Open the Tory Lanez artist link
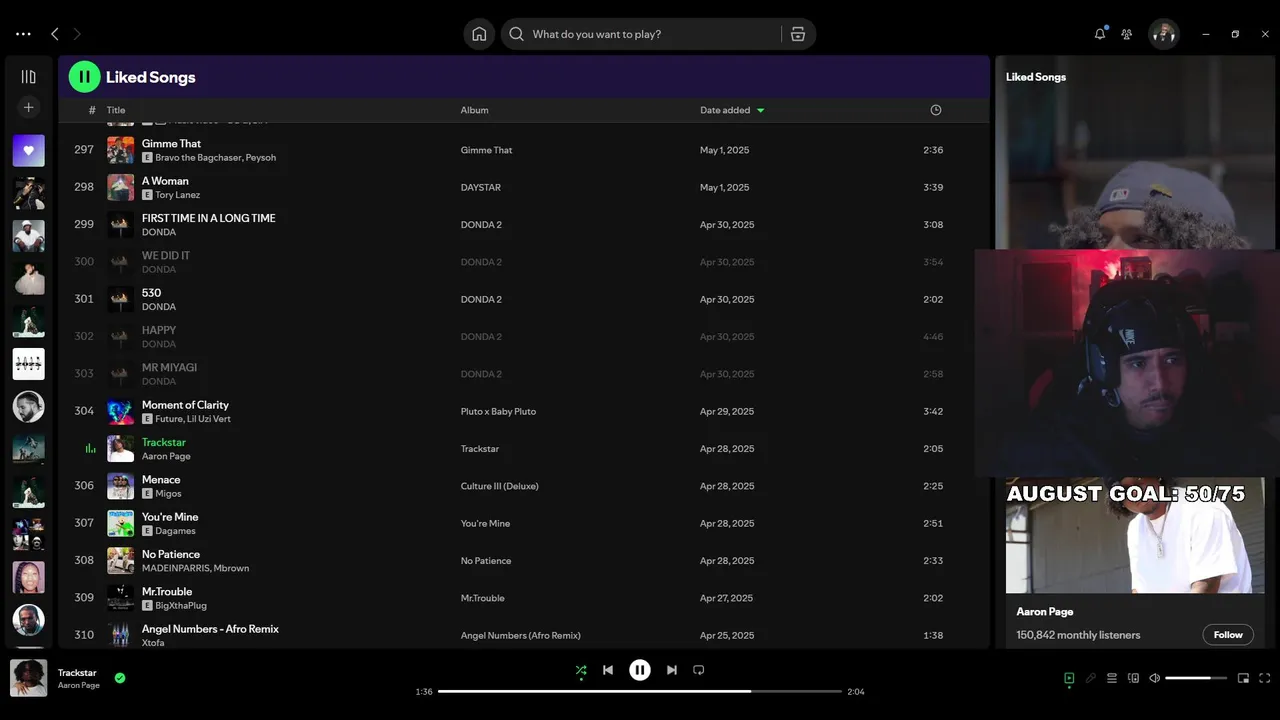The image size is (1280, 720). tap(178, 195)
